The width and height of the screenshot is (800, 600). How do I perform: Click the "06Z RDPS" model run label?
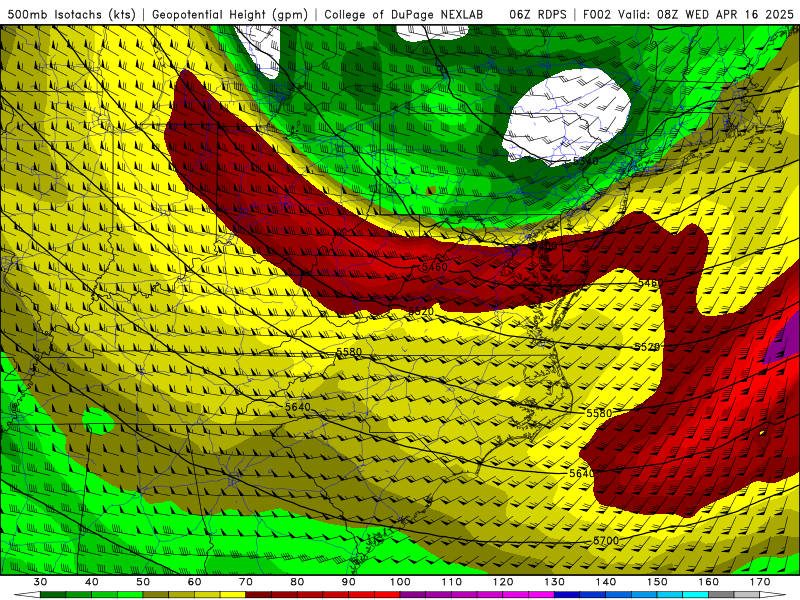pyautogui.click(x=538, y=15)
